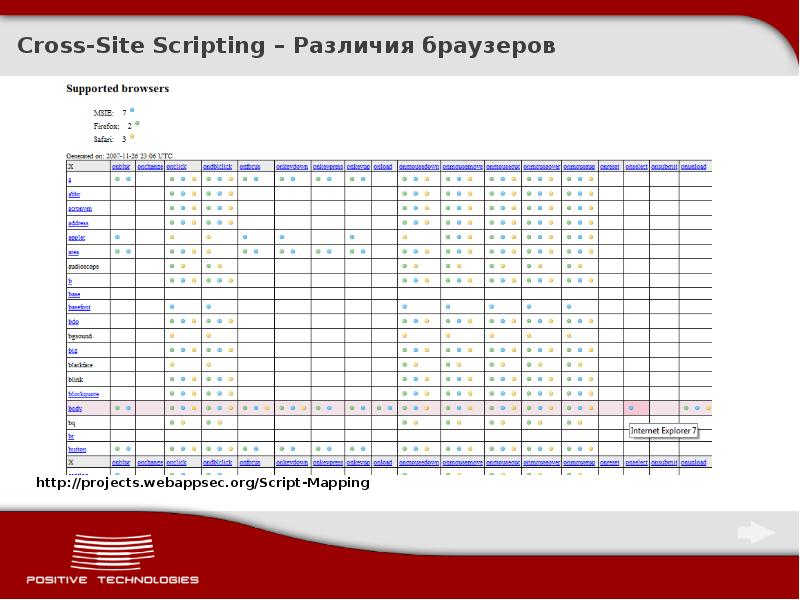
Task: Open the onunload column header link
Action: [694, 167]
